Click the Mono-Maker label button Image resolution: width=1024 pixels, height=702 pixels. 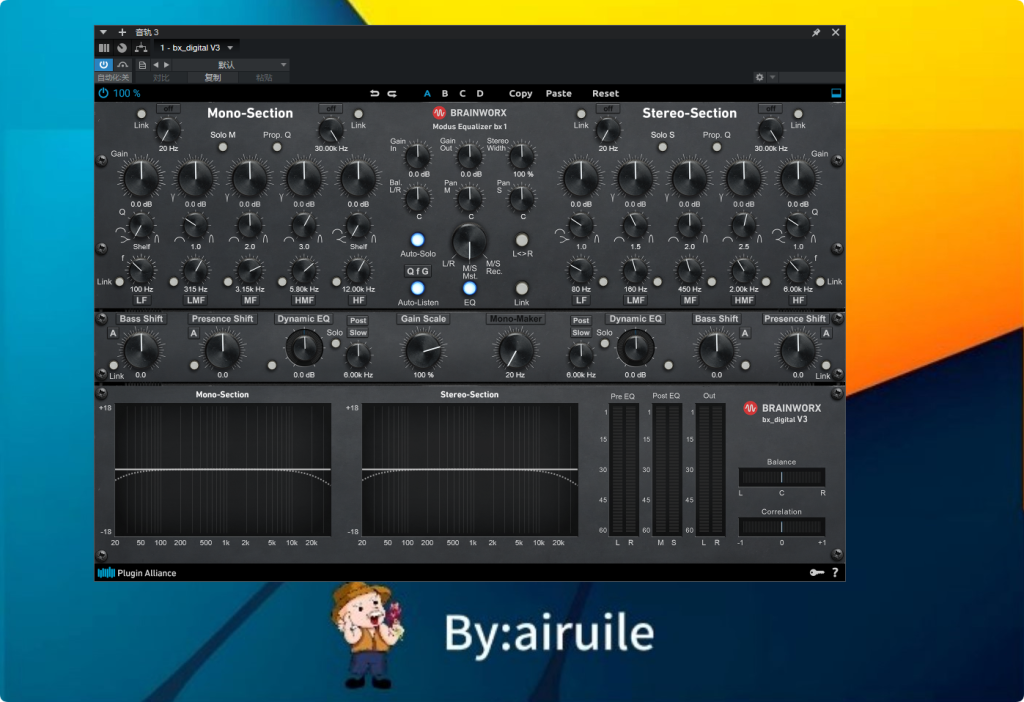516,319
